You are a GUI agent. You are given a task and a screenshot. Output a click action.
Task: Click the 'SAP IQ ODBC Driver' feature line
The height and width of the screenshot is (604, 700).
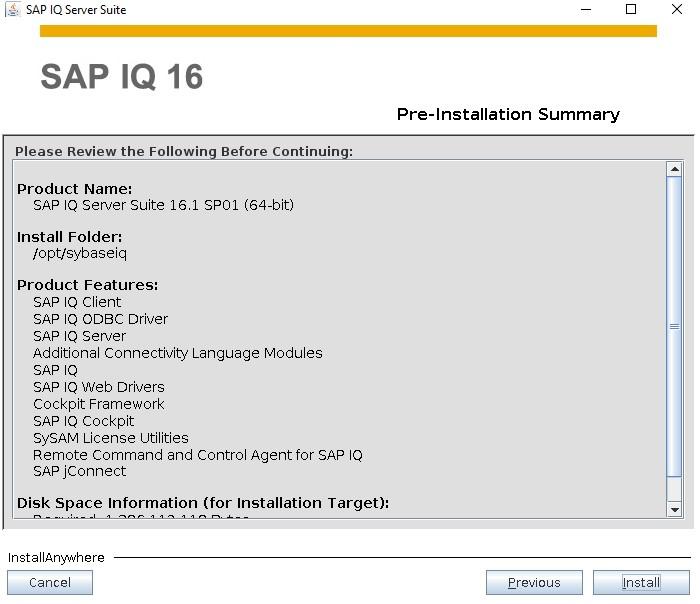[100, 319]
